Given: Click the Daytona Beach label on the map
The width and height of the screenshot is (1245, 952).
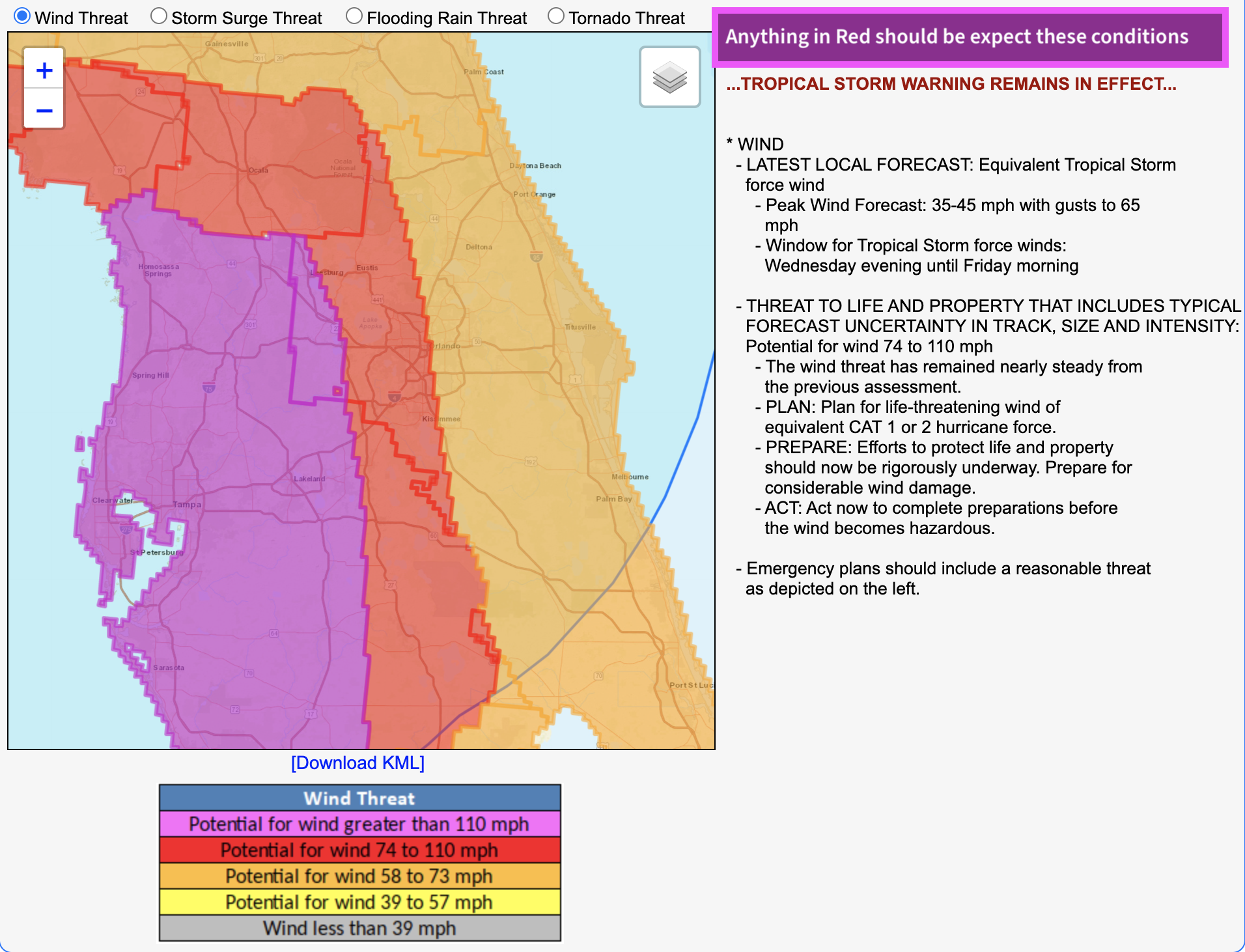Looking at the screenshot, I should (x=535, y=166).
